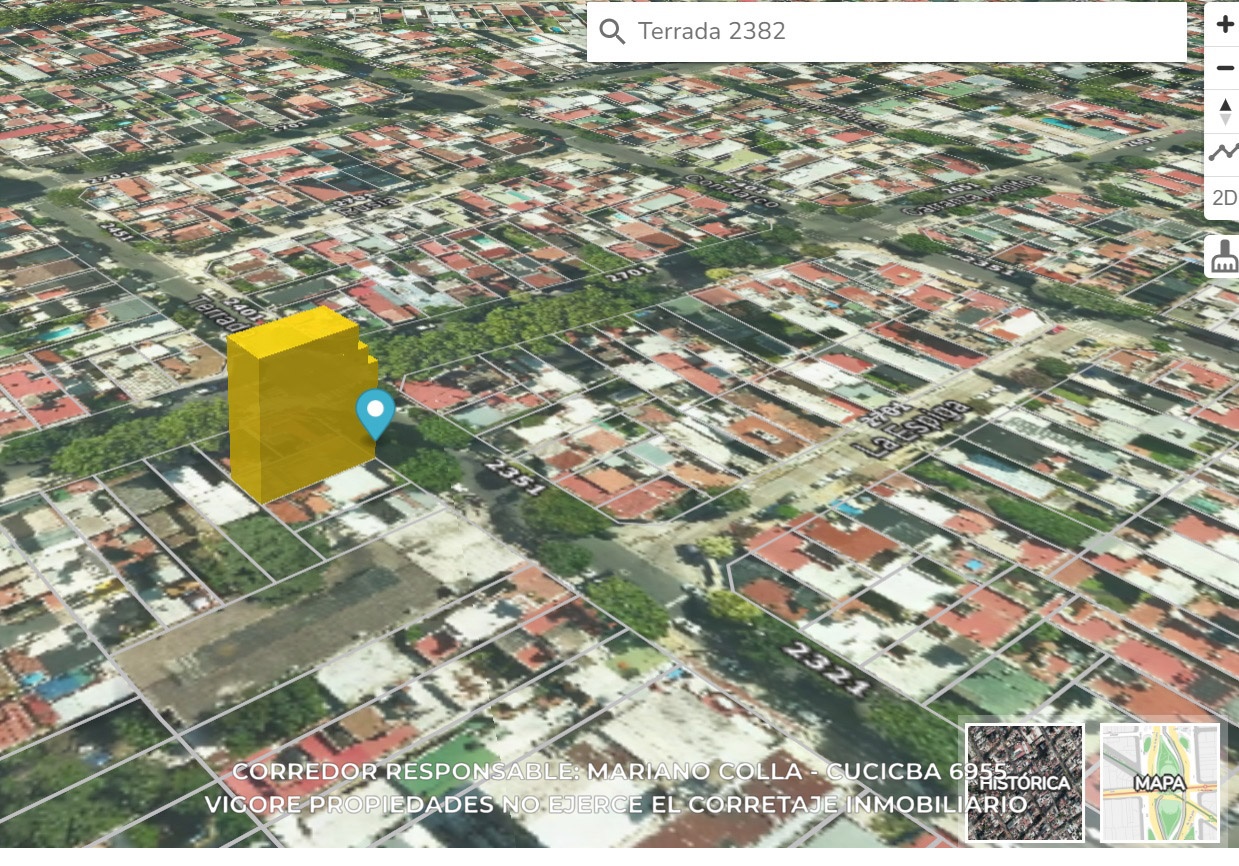Switch the map to 2D view
This screenshot has width=1239, height=866.
pos(1222,198)
